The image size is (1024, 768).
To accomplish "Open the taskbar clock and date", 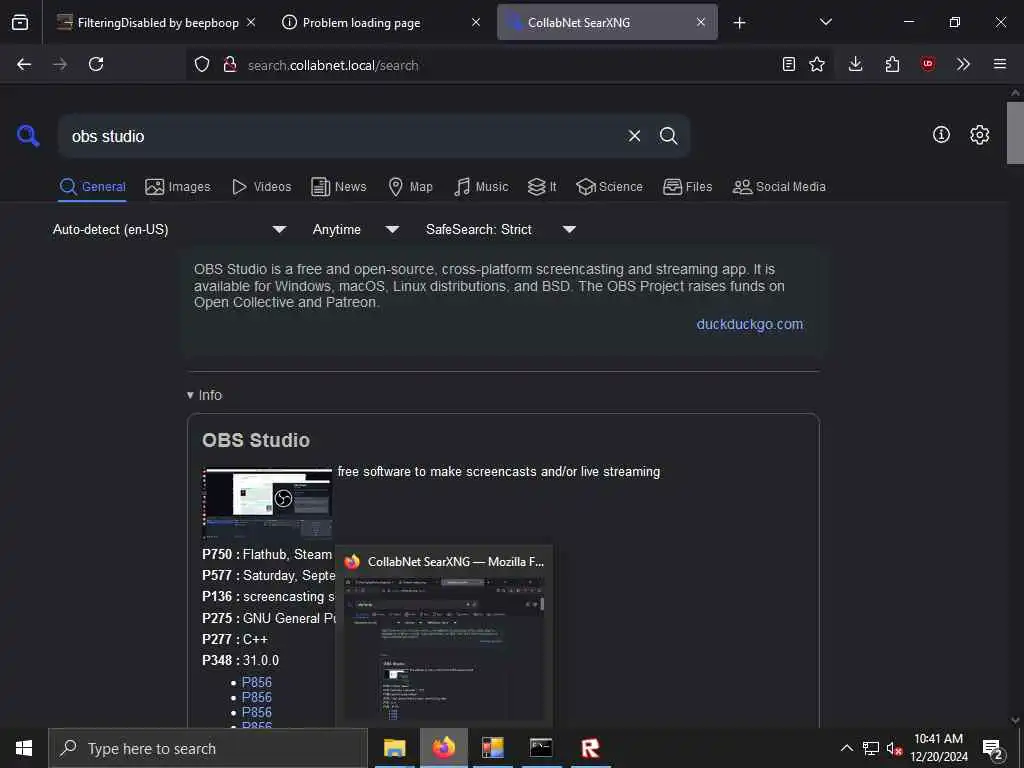I will pos(939,748).
